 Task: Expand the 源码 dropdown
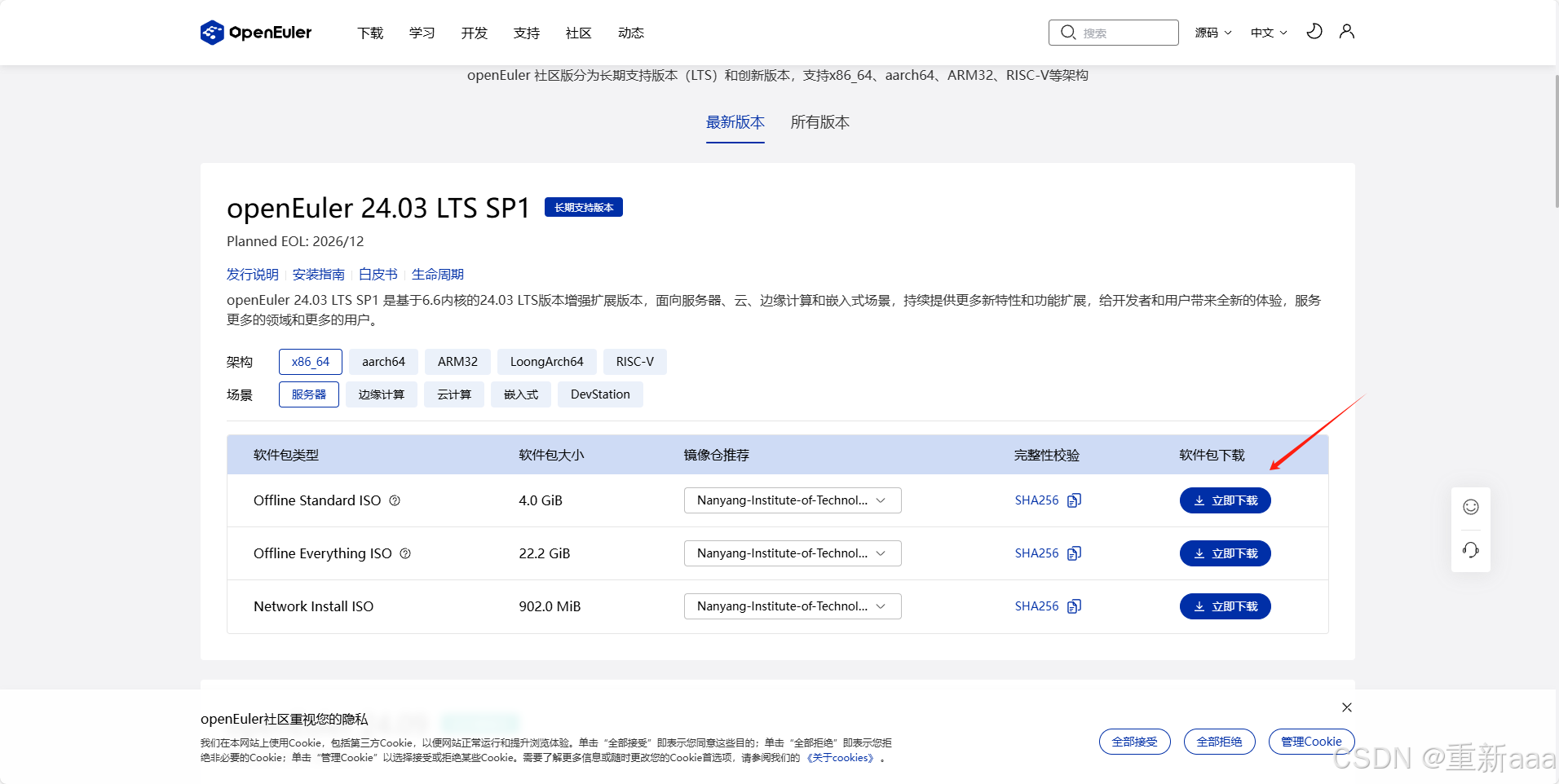click(1213, 33)
